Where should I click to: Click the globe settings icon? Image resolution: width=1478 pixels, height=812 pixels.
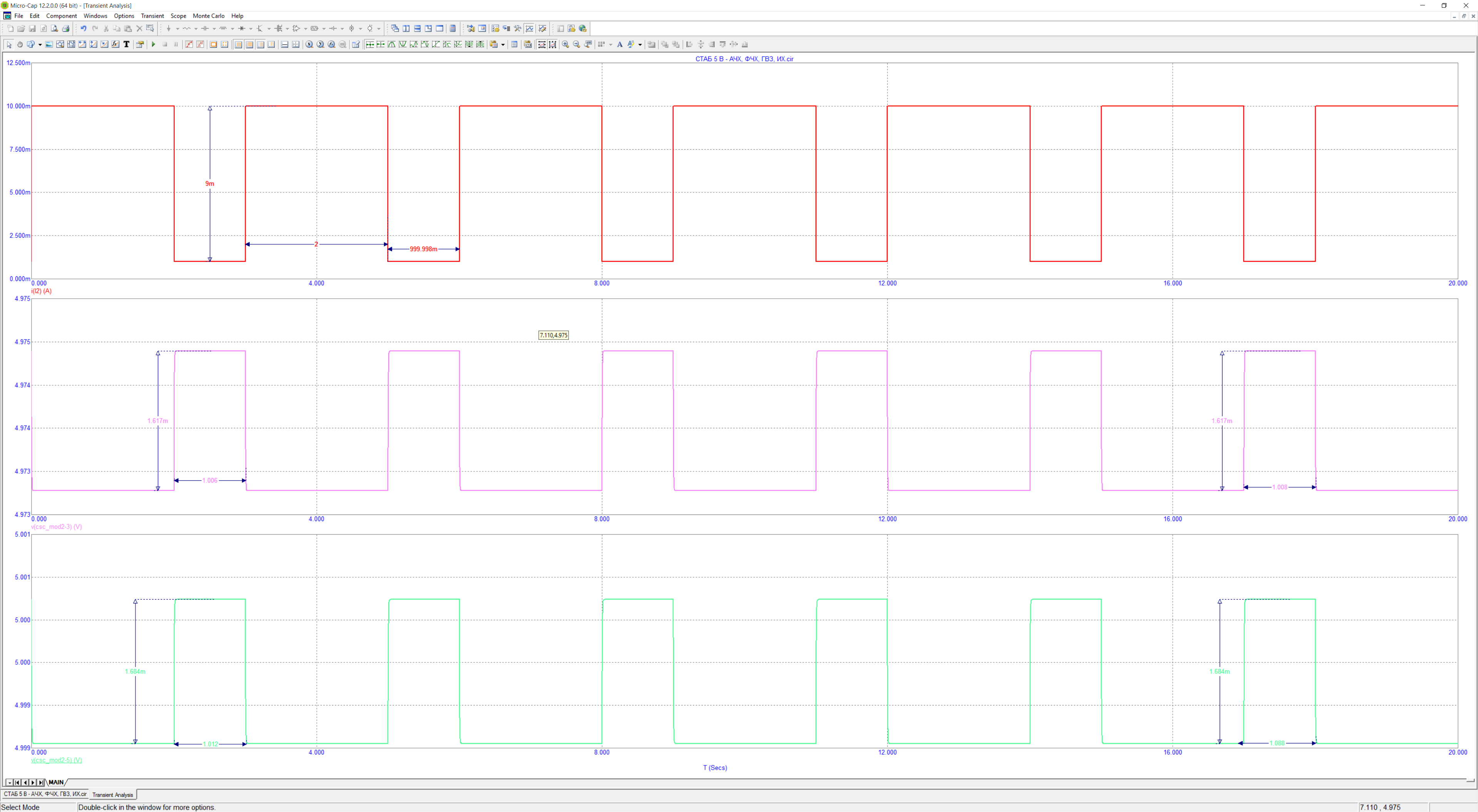583,28
